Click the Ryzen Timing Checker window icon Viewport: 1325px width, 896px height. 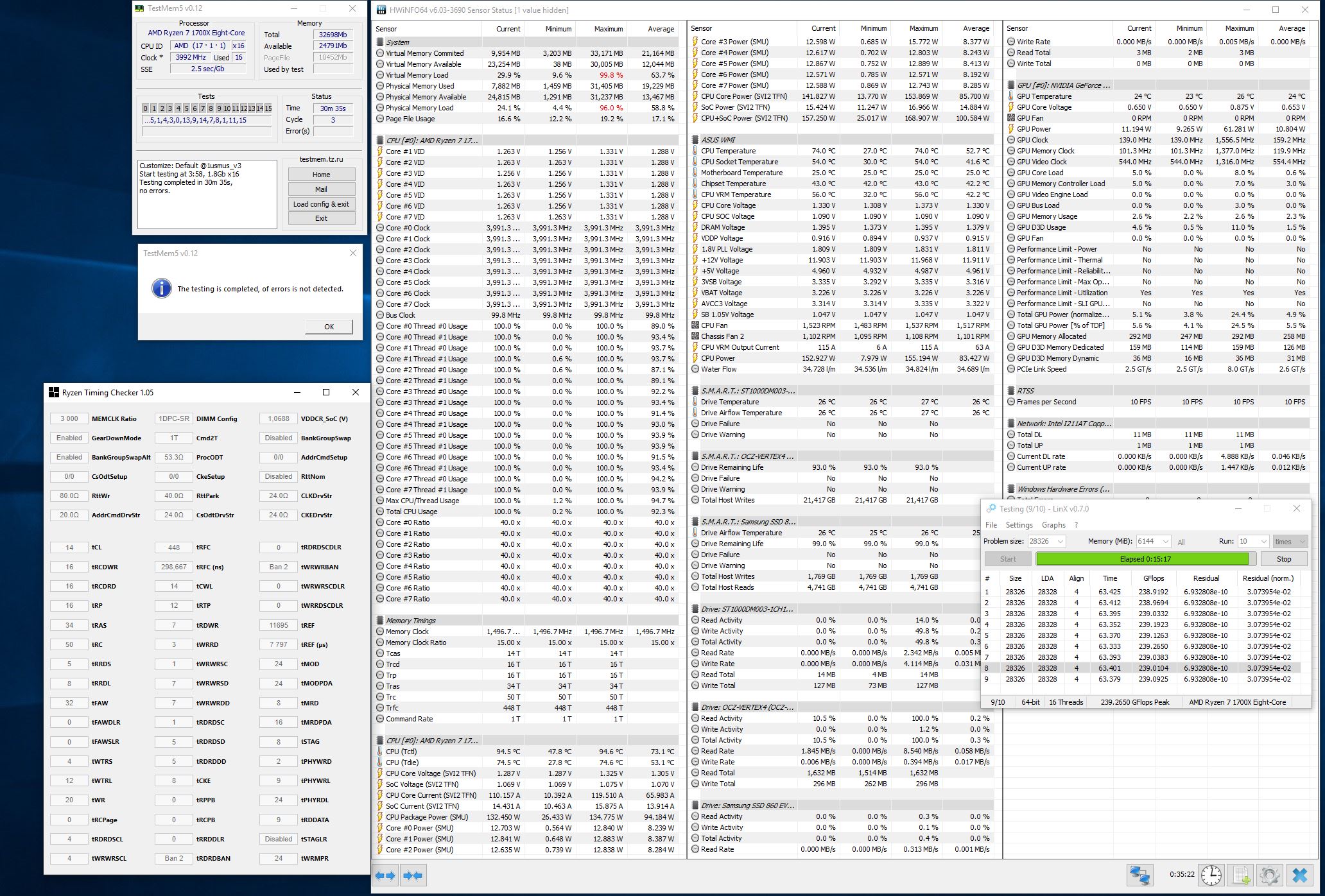point(54,392)
